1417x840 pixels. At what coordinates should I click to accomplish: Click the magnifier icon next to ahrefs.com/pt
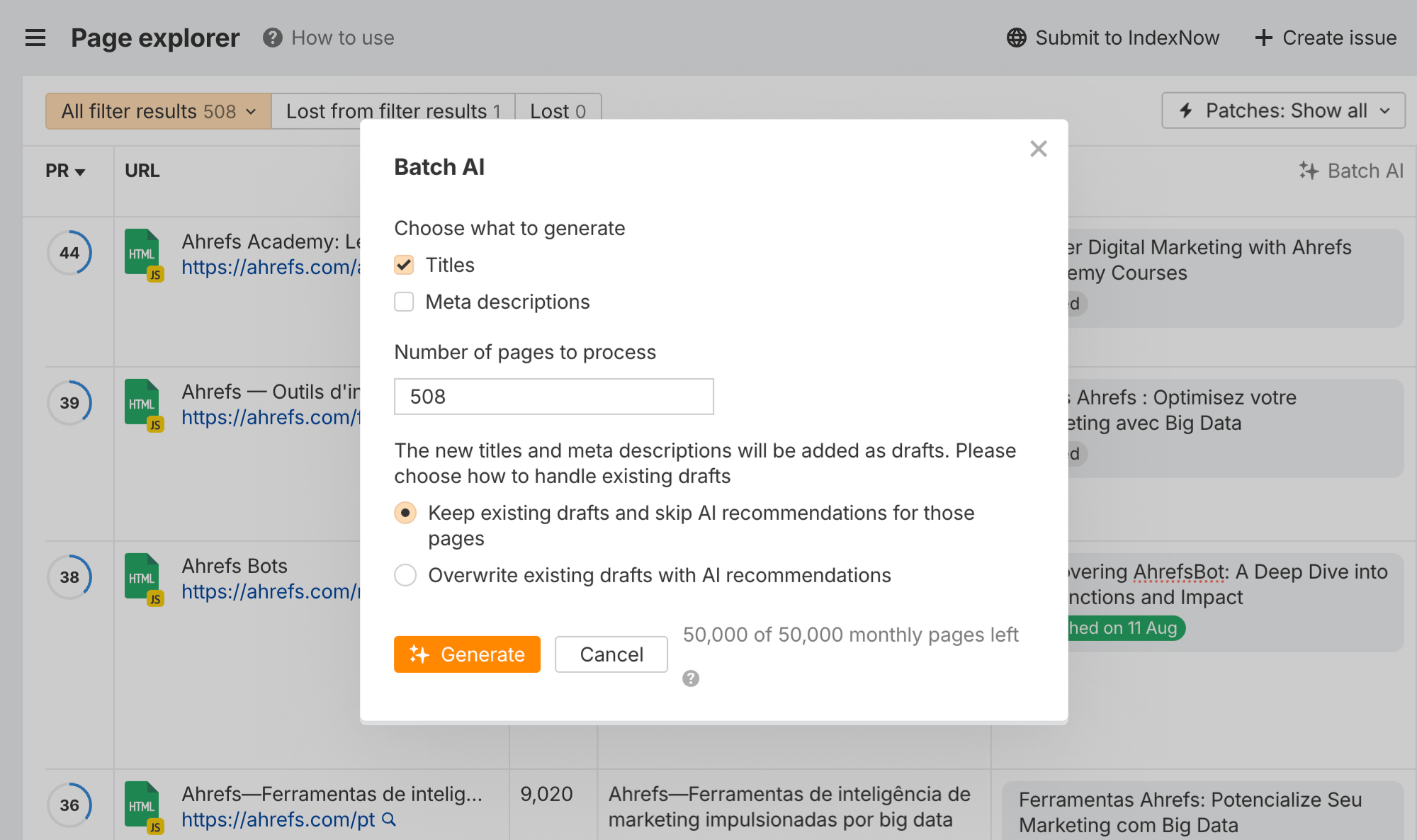pyautogui.click(x=388, y=819)
